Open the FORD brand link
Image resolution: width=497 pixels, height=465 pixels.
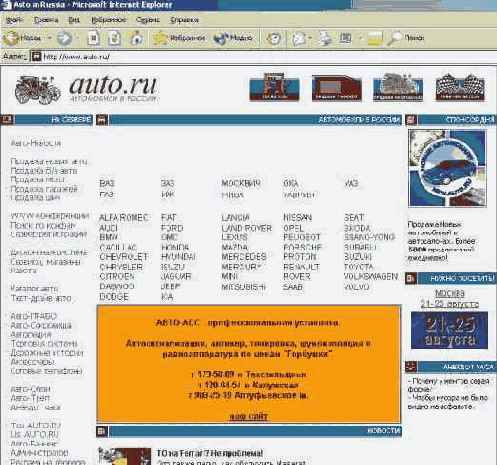click(x=172, y=228)
